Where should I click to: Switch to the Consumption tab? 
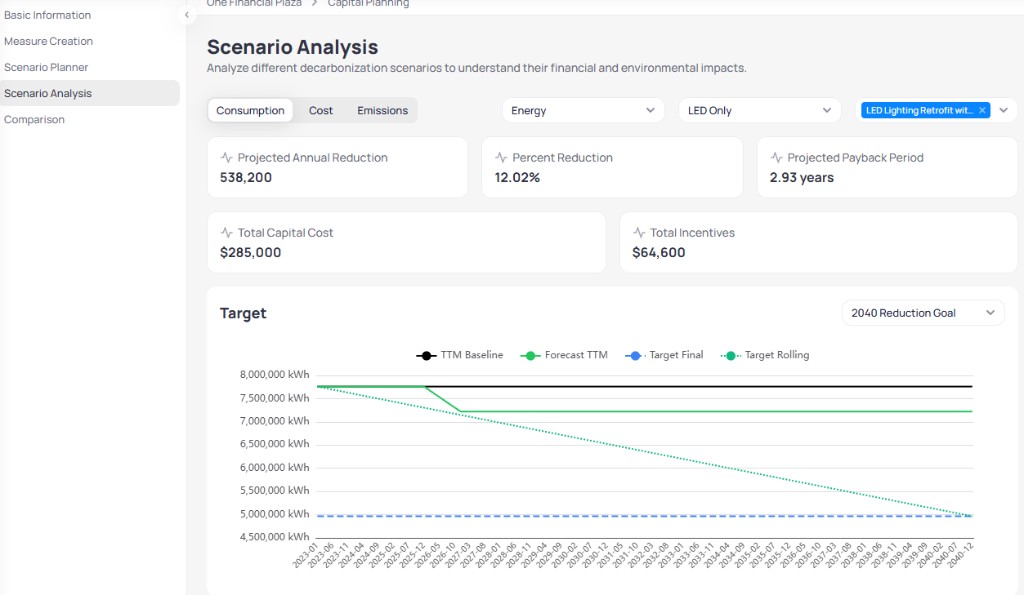[250, 110]
